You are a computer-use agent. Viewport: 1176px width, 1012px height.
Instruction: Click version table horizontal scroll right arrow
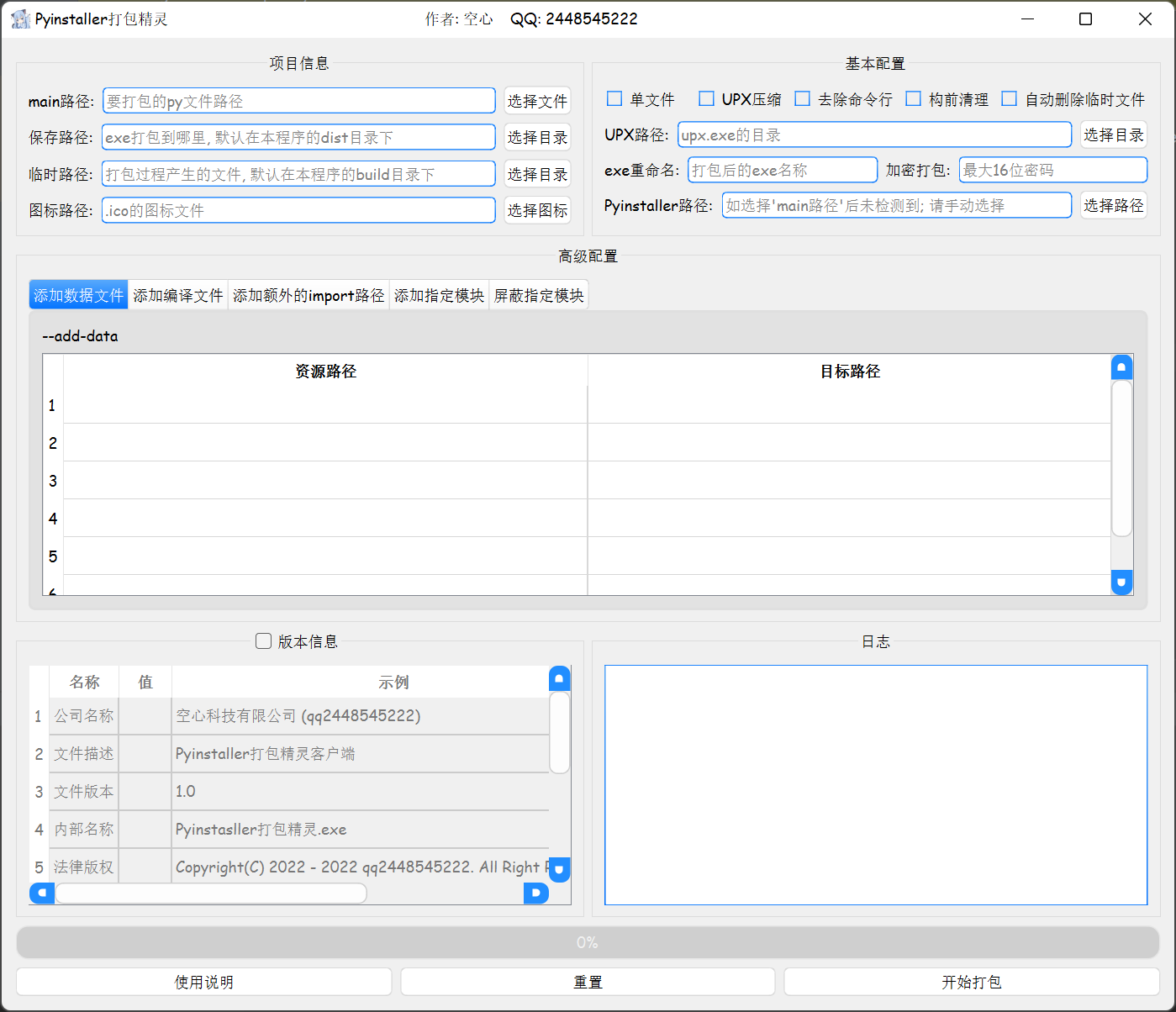coord(535,893)
